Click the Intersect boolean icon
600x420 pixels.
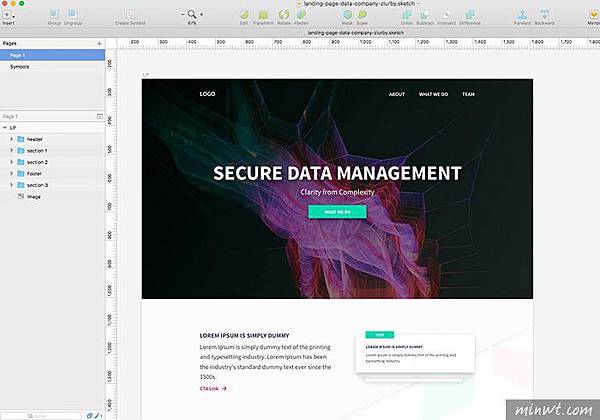[x=446, y=15]
